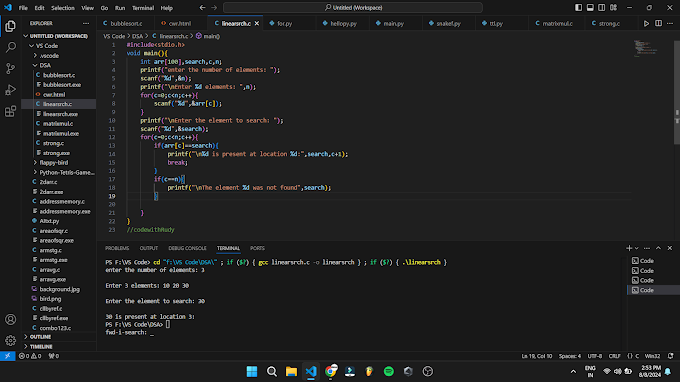Open the Search view in activity bar
This screenshot has width=680, height=382.
click(10, 47)
